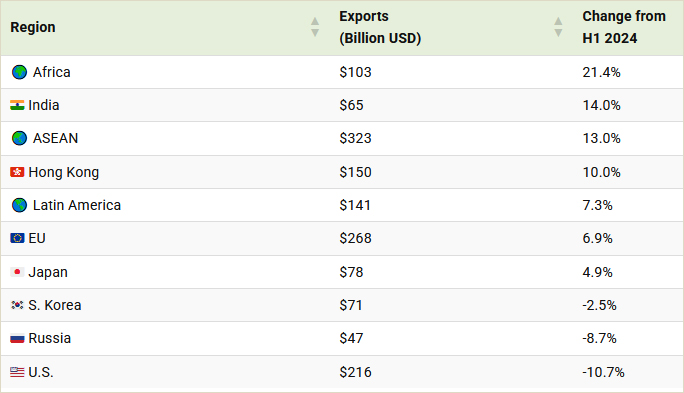Select the Africa 21.4% change cell
684x393 pixels.
(x=628, y=72)
